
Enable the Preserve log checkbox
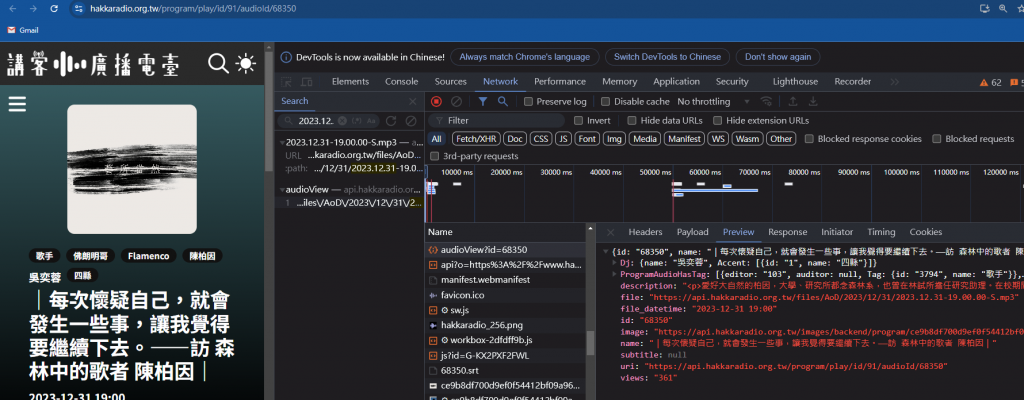point(529,101)
